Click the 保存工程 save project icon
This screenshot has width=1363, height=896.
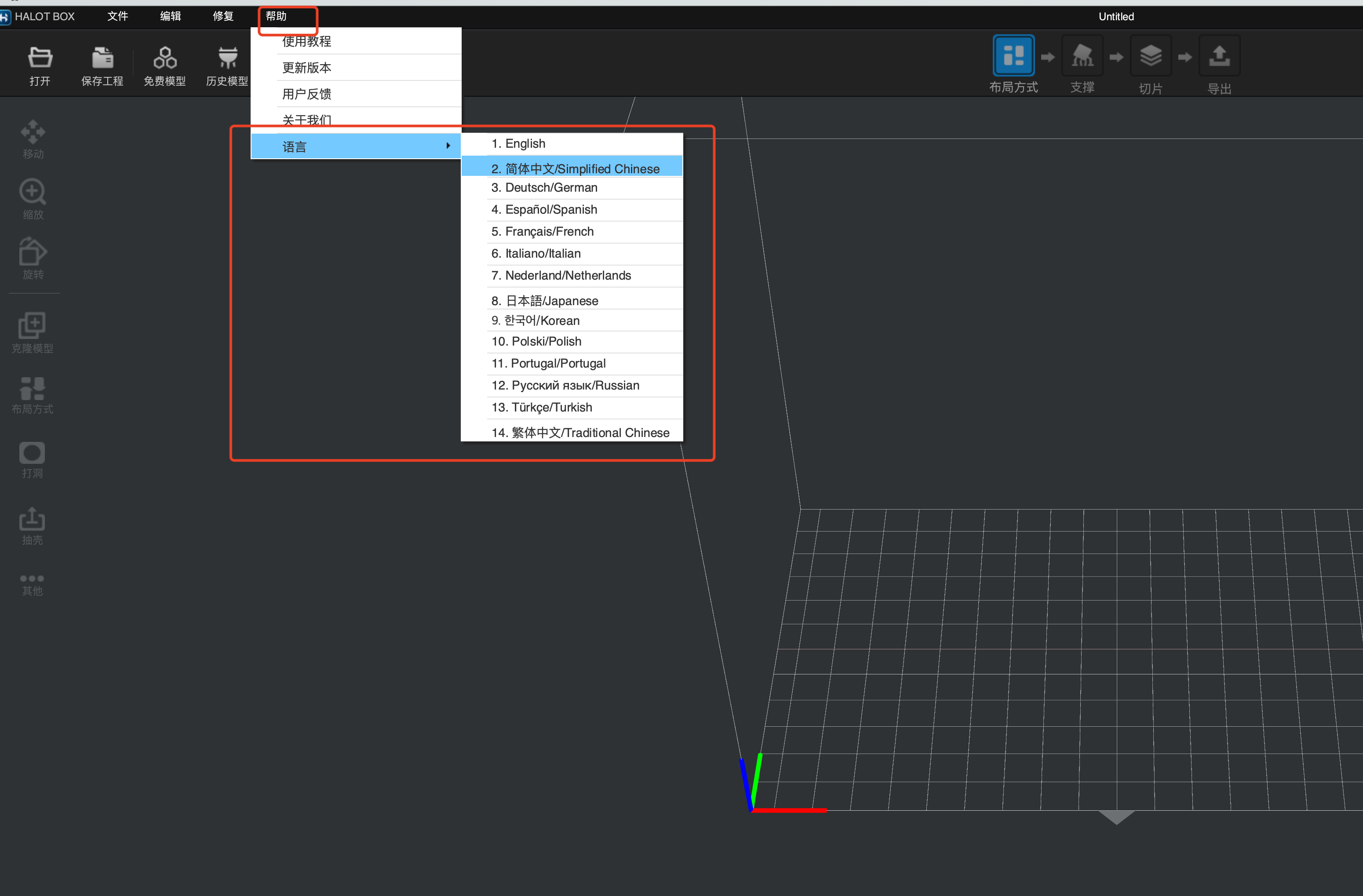pyautogui.click(x=102, y=57)
